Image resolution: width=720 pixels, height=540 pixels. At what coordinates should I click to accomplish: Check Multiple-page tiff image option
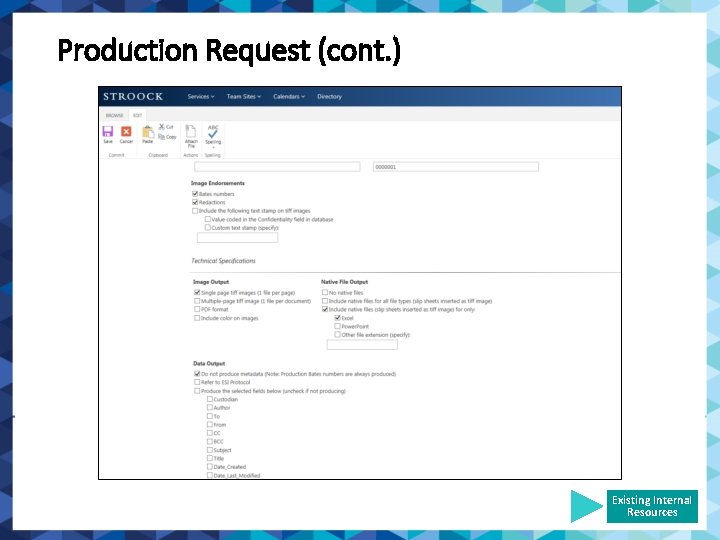point(197,301)
